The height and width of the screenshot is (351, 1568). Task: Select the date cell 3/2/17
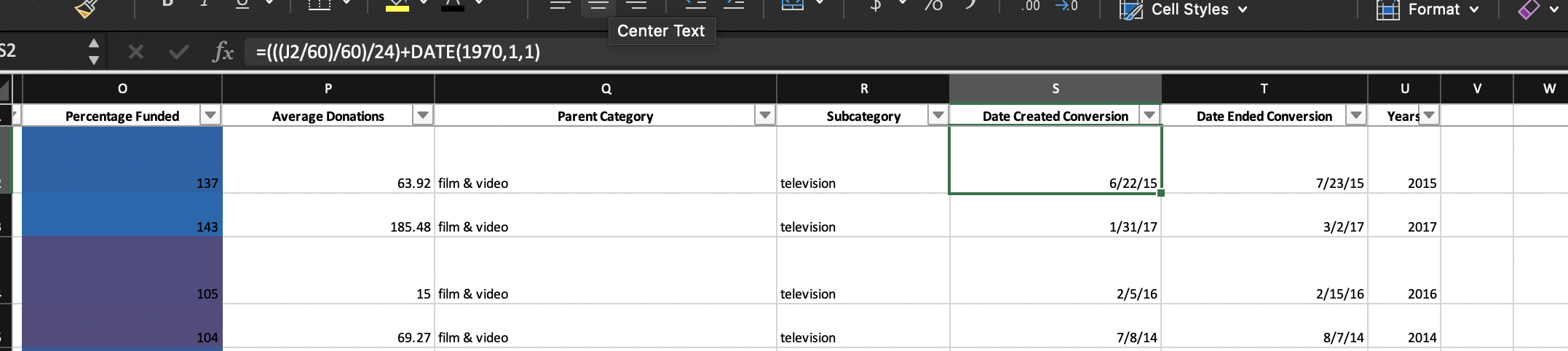[x=1264, y=215]
